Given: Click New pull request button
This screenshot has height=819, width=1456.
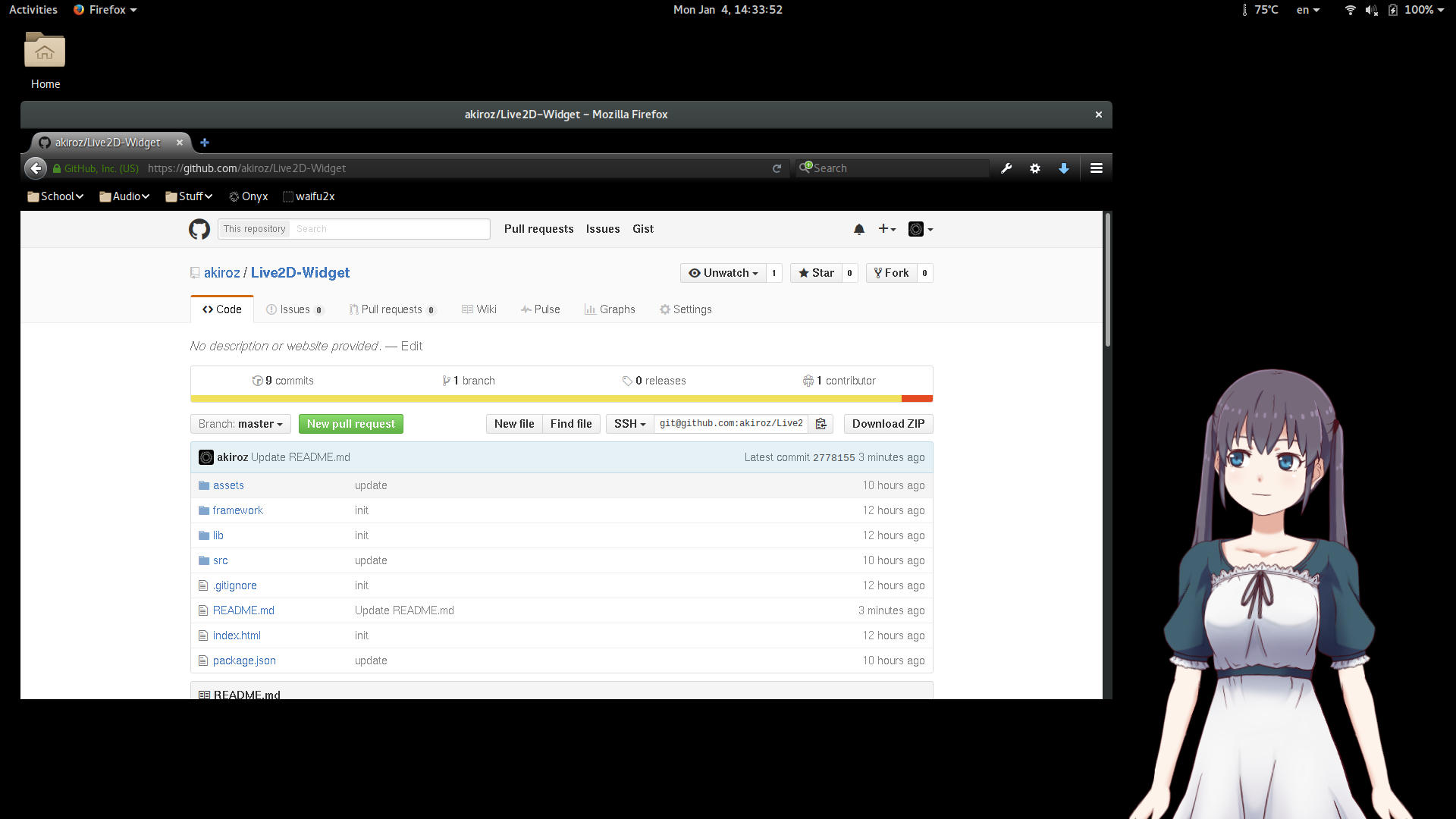Looking at the screenshot, I should [x=351, y=424].
